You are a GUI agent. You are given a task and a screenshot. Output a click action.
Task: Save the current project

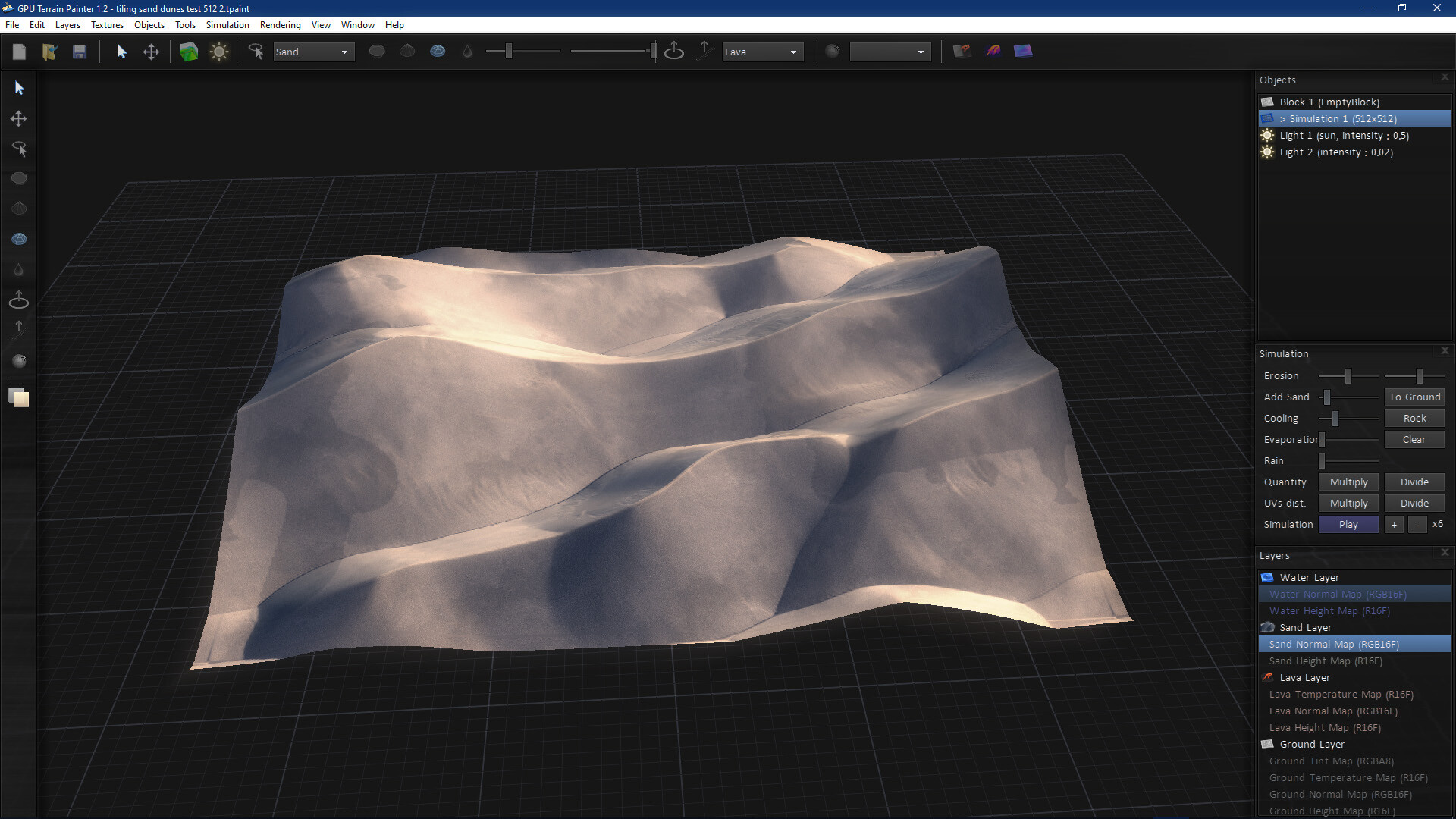pyautogui.click(x=79, y=51)
